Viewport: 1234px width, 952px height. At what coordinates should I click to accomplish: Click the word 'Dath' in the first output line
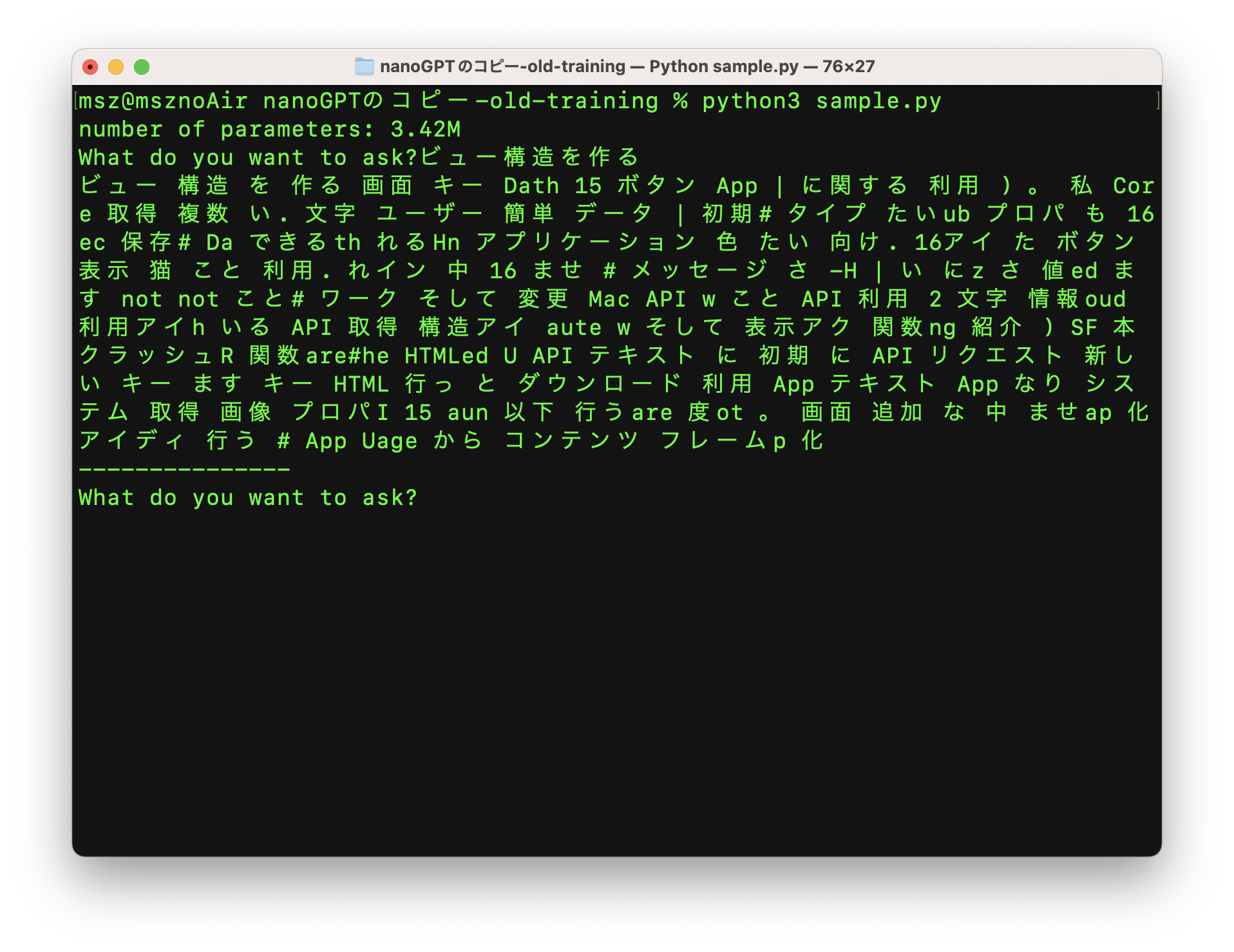pyautogui.click(x=531, y=186)
